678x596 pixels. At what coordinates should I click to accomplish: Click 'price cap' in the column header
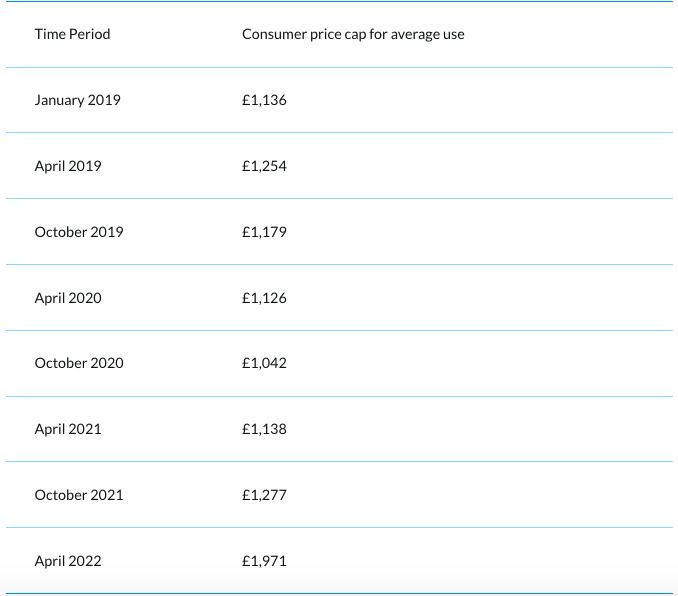337,34
